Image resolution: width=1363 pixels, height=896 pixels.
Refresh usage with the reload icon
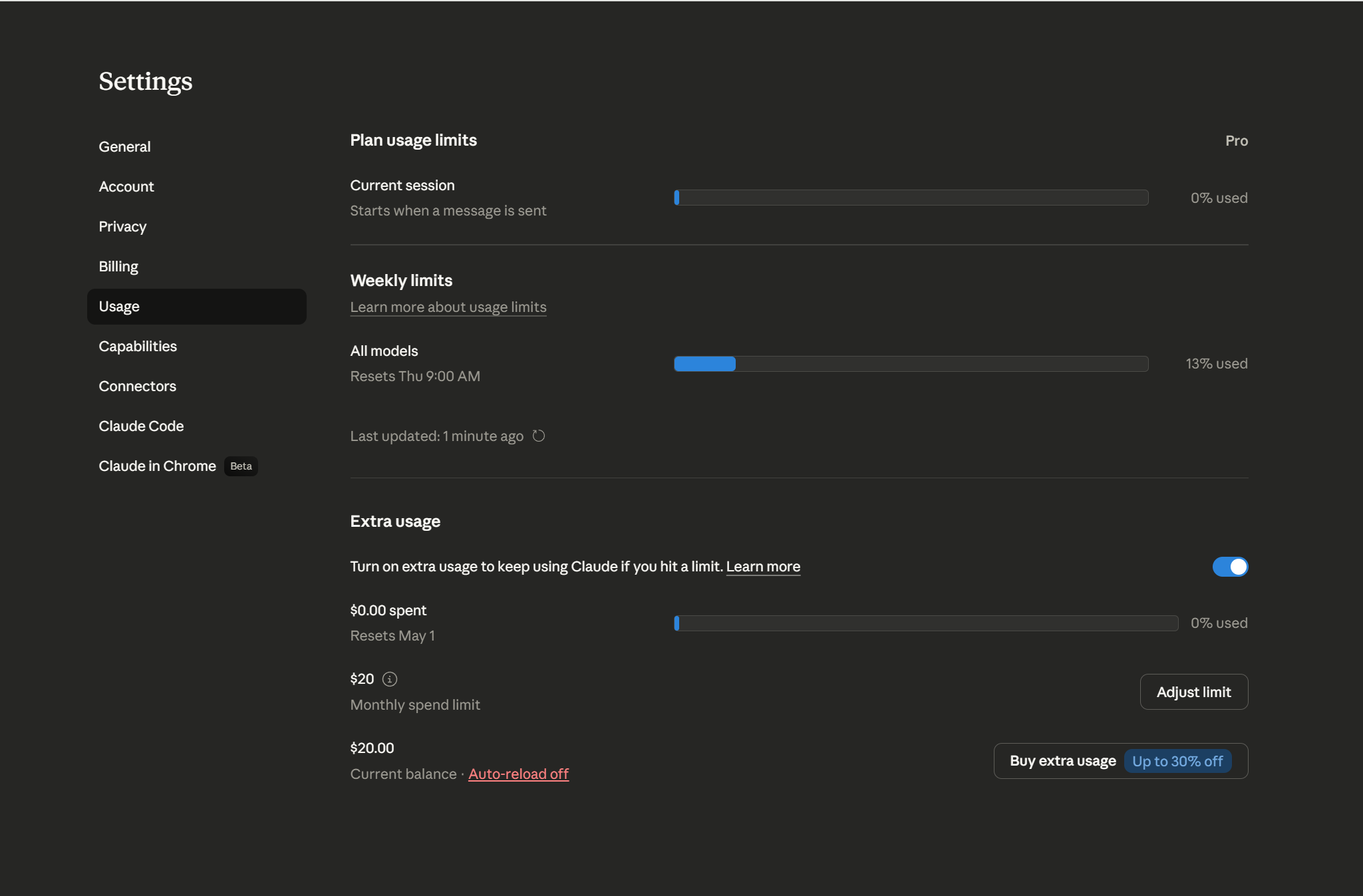[x=539, y=436]
